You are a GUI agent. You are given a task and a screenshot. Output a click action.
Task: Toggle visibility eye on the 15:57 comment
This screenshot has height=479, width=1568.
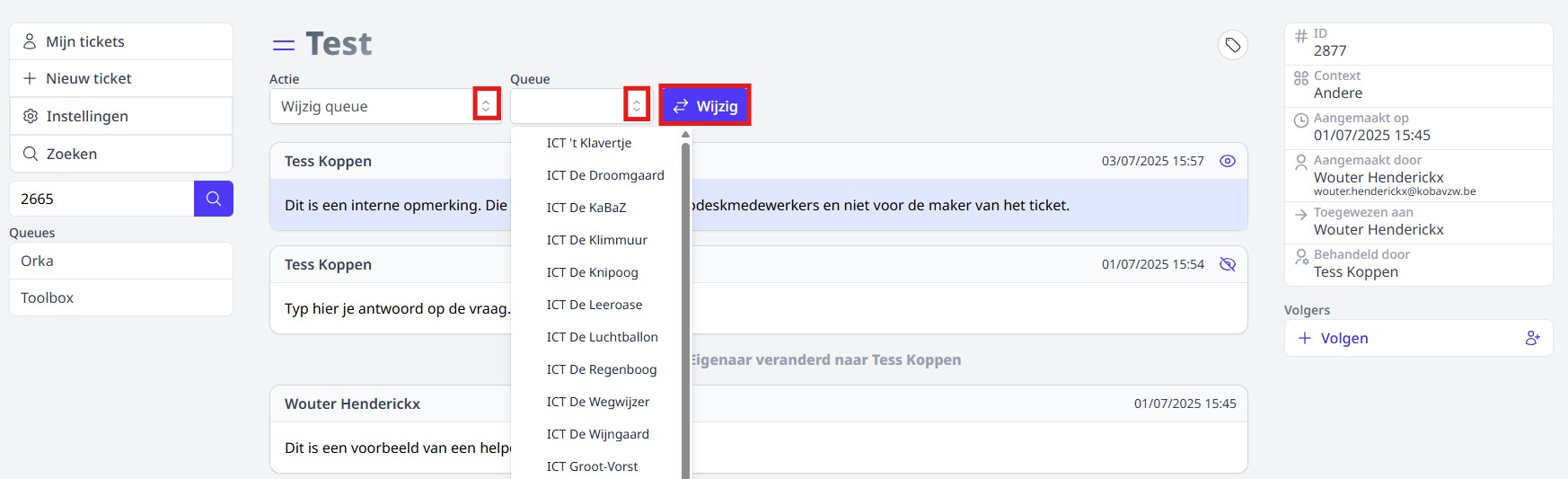point(1228,161)
